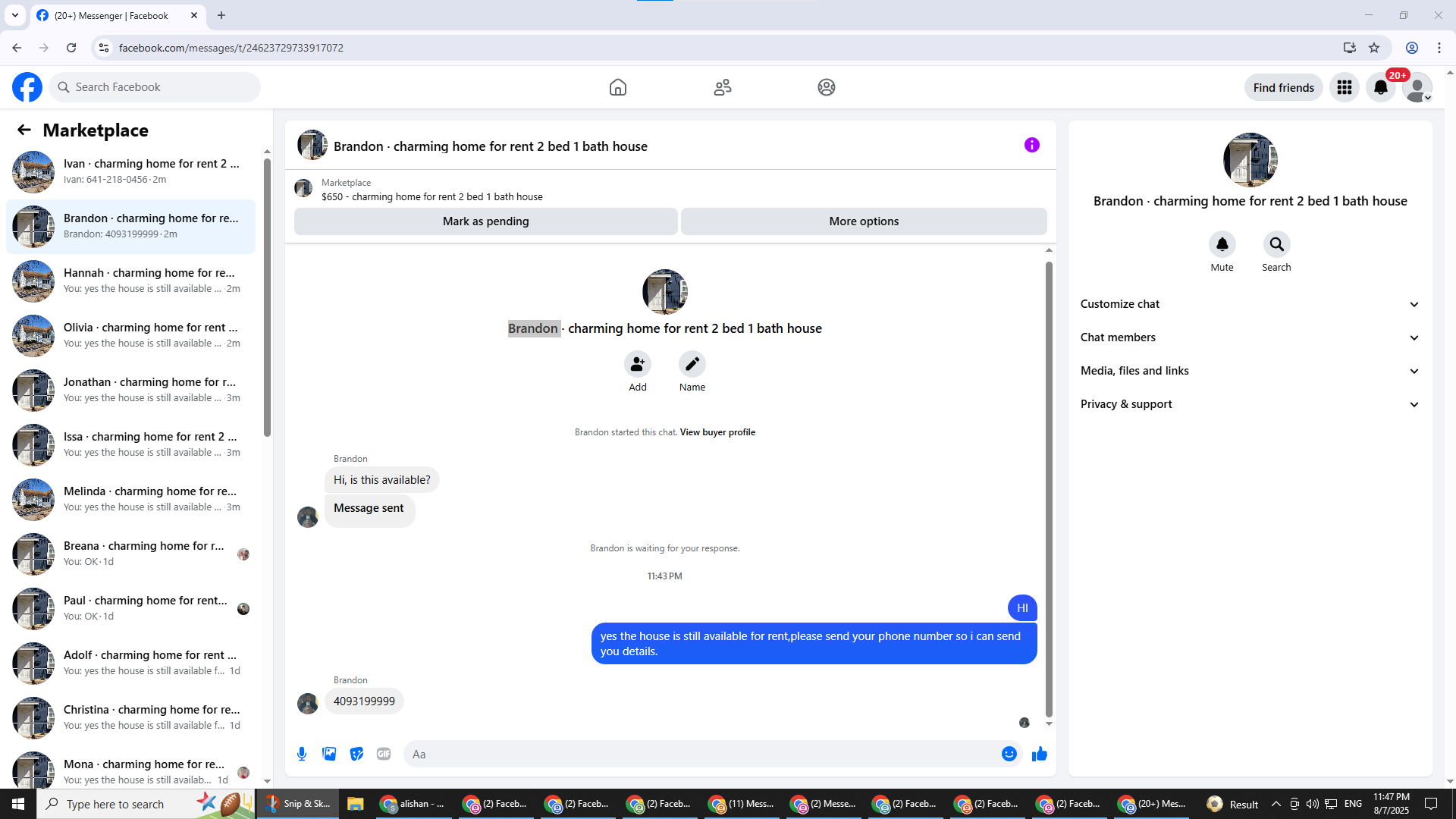
Task: Open the View buyer profile link
Action: pos(717,432)
